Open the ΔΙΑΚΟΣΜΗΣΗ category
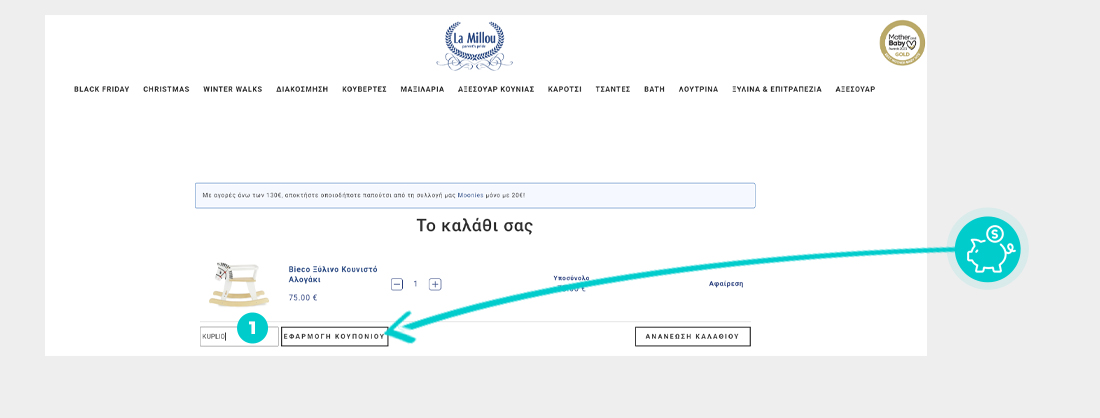Viewport: 1100px width, 418px height. [302, 89]
